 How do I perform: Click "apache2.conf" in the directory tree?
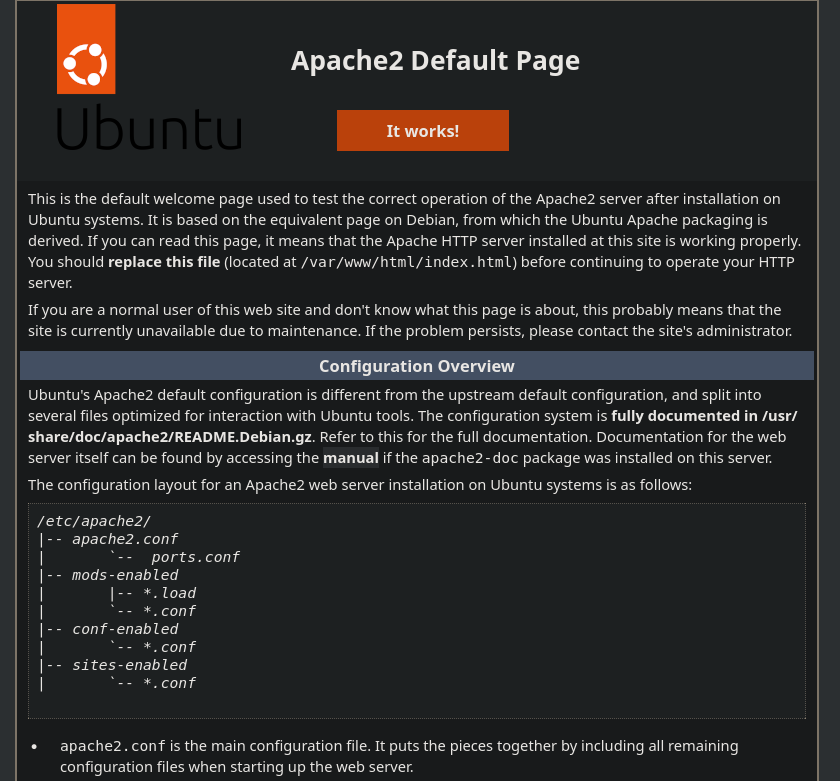(x=125, y=539)
